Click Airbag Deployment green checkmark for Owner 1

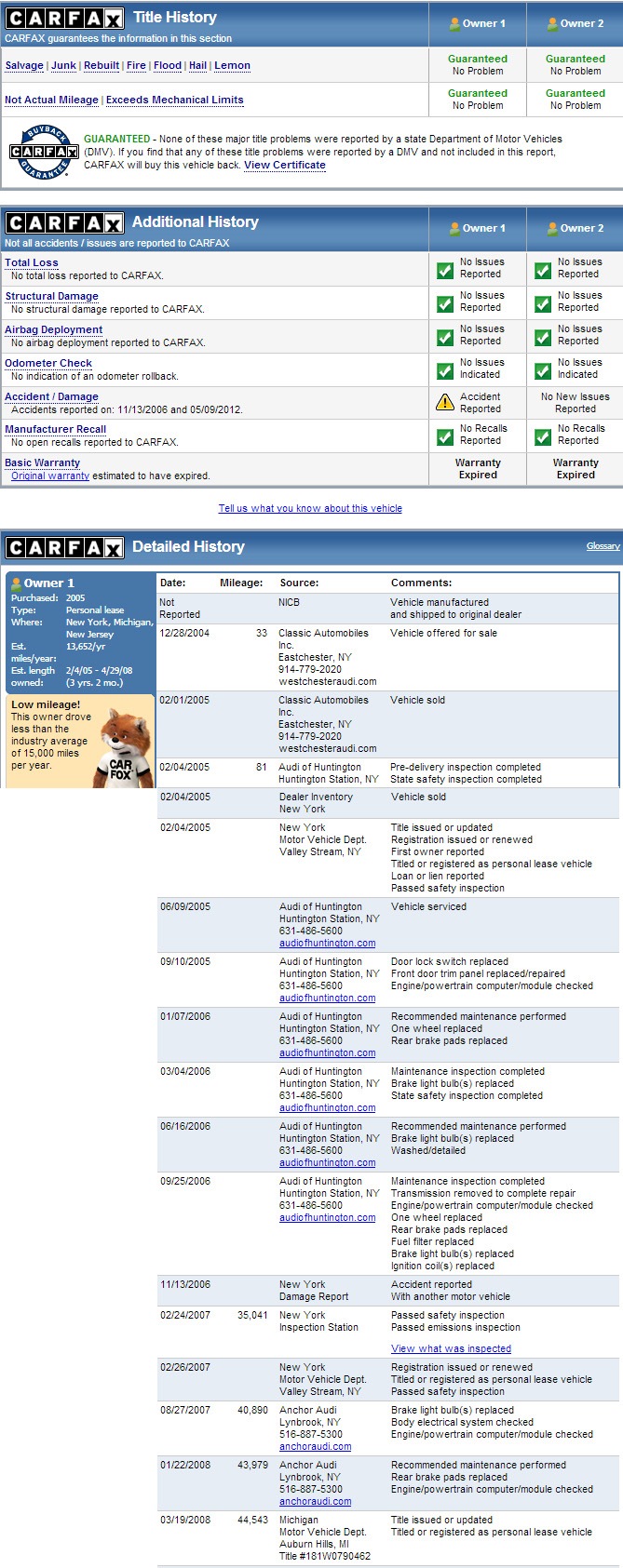pyautogui.click(x=445, y=337)
